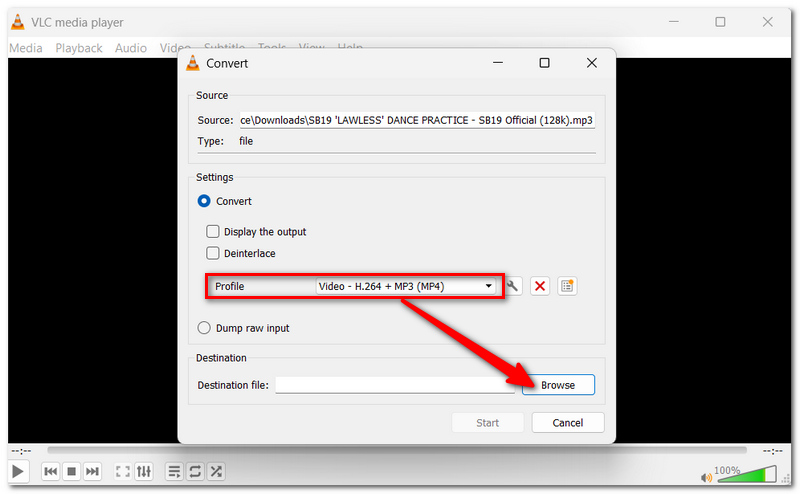Screen dimensions: 800x494
Task: Enable random shuffle icon
Action: click(216, 471)
